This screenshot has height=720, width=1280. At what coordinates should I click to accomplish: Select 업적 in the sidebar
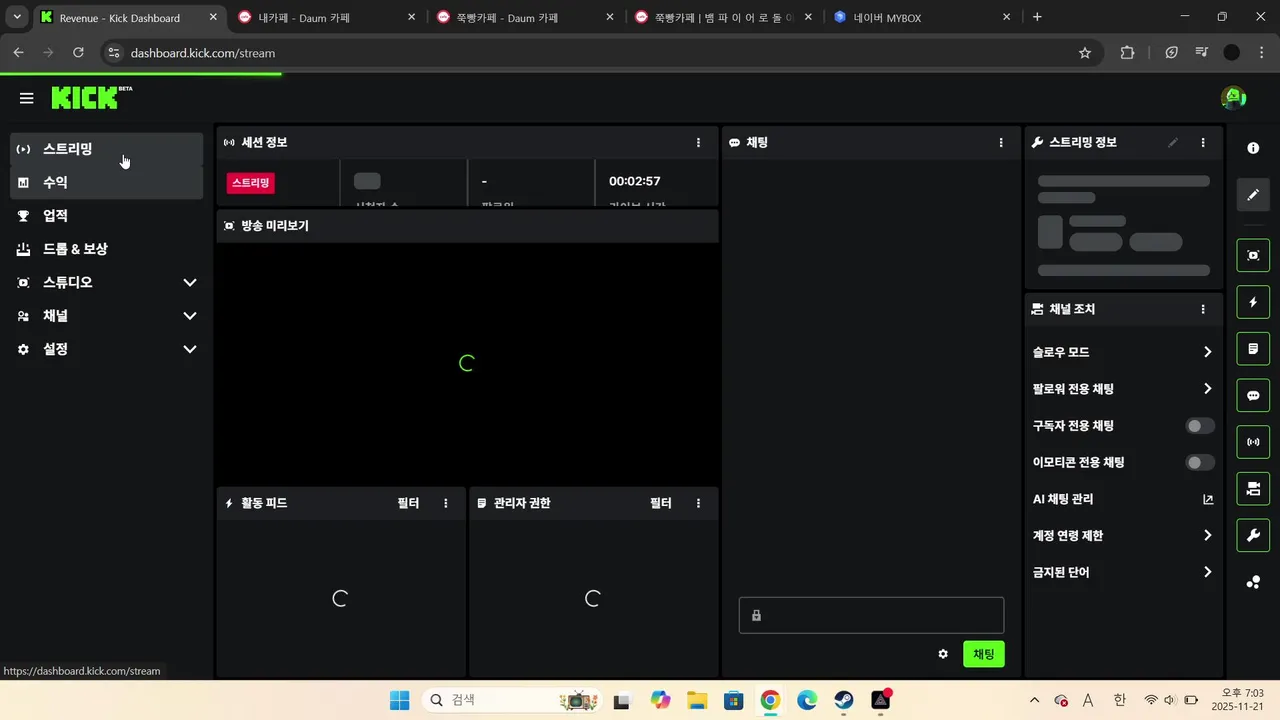[107, 216]
